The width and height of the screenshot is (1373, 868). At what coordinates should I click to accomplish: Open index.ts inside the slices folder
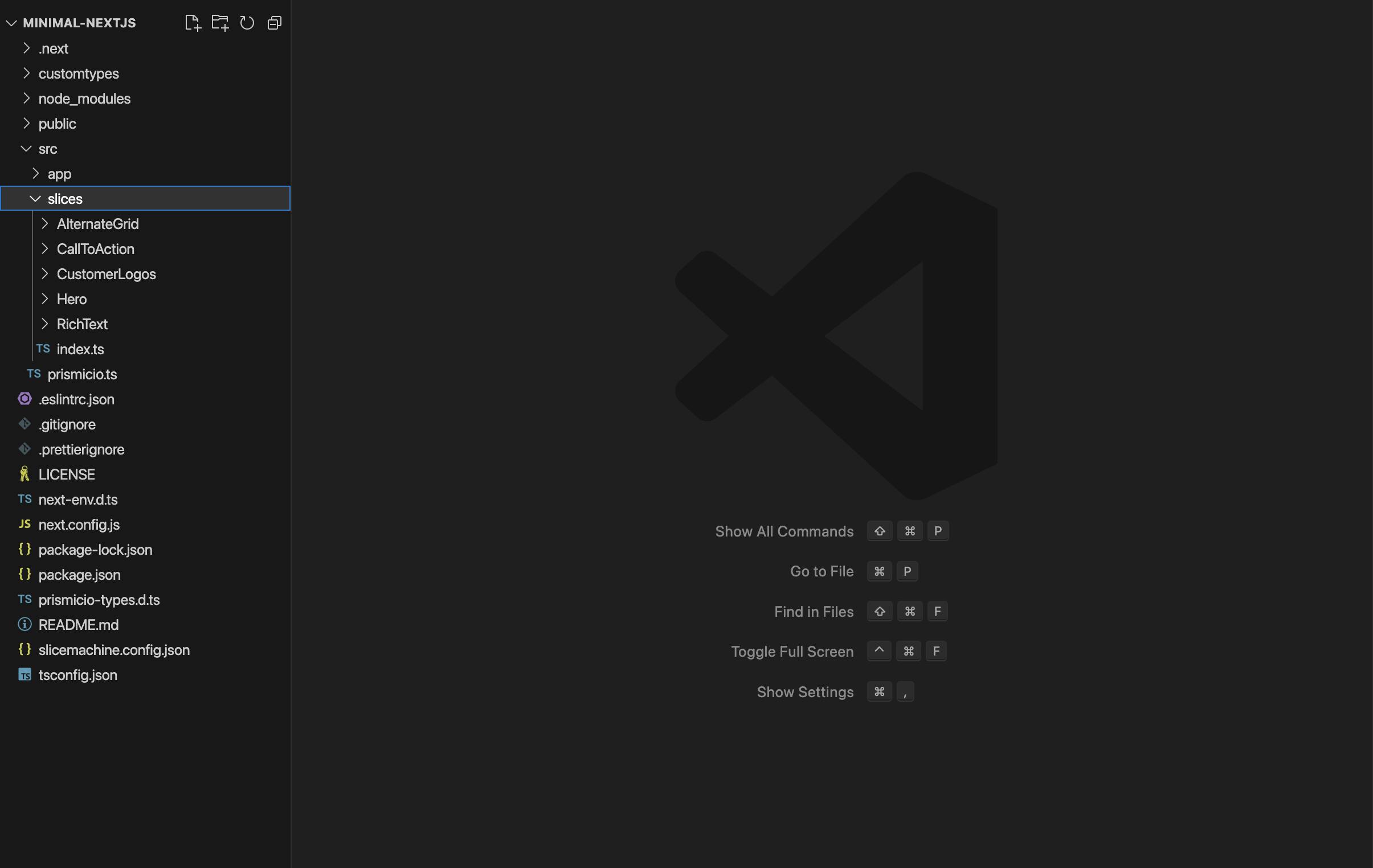coord(80,349)
